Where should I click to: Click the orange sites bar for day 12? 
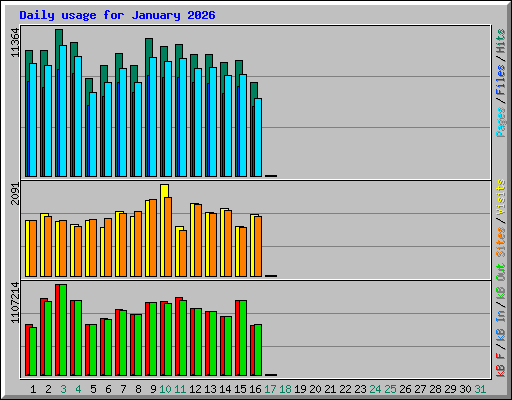[198, 241]
